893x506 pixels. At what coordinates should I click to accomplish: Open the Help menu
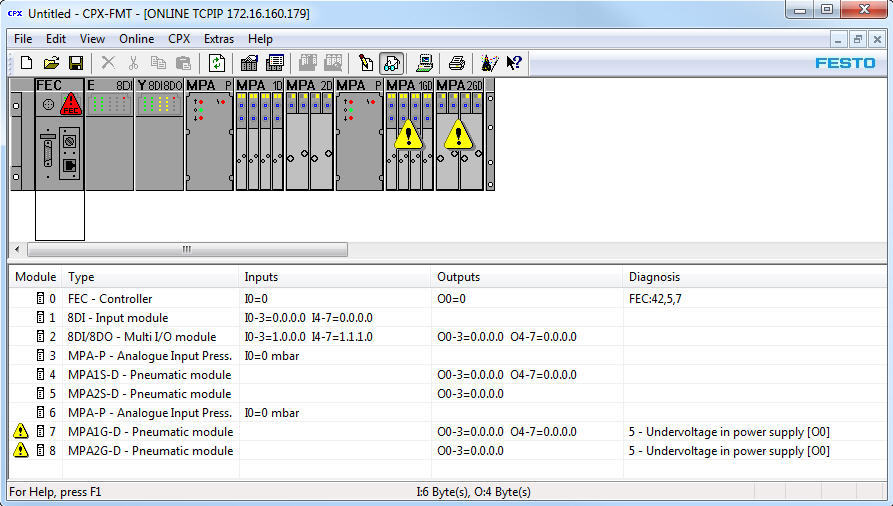260,39
